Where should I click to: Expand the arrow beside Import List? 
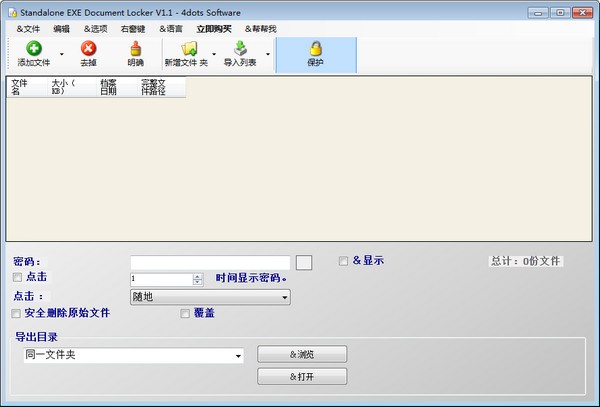coord(267,54)
